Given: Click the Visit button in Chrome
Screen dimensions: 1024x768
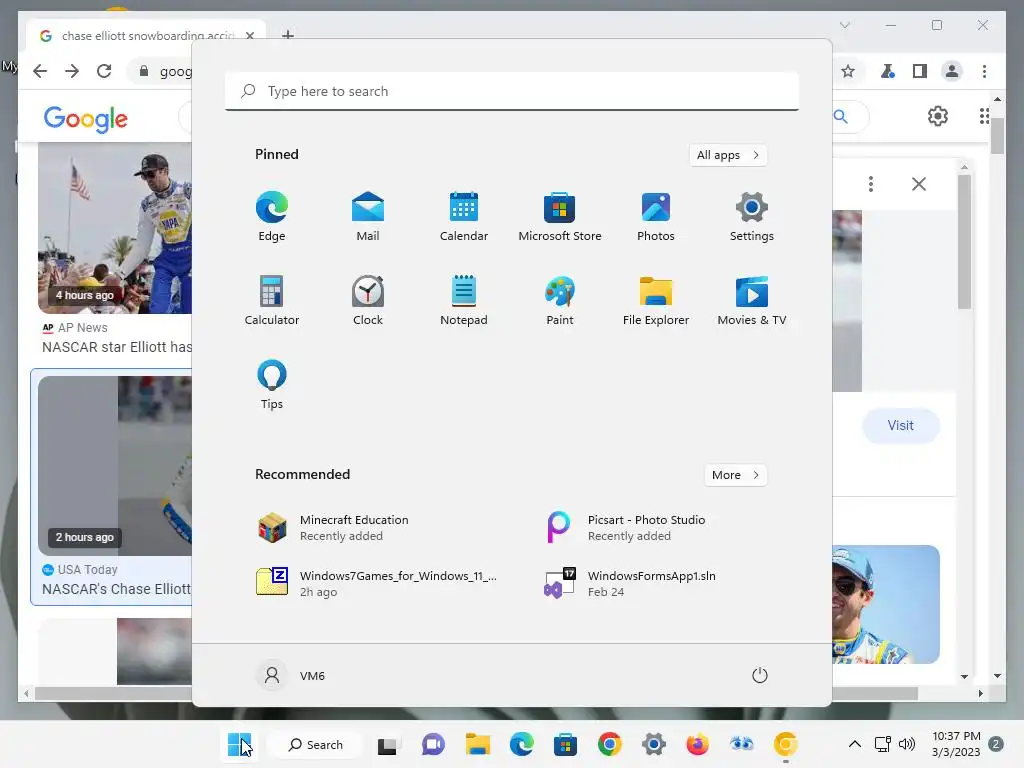Looking at the screenshot, I should (901, 426).
